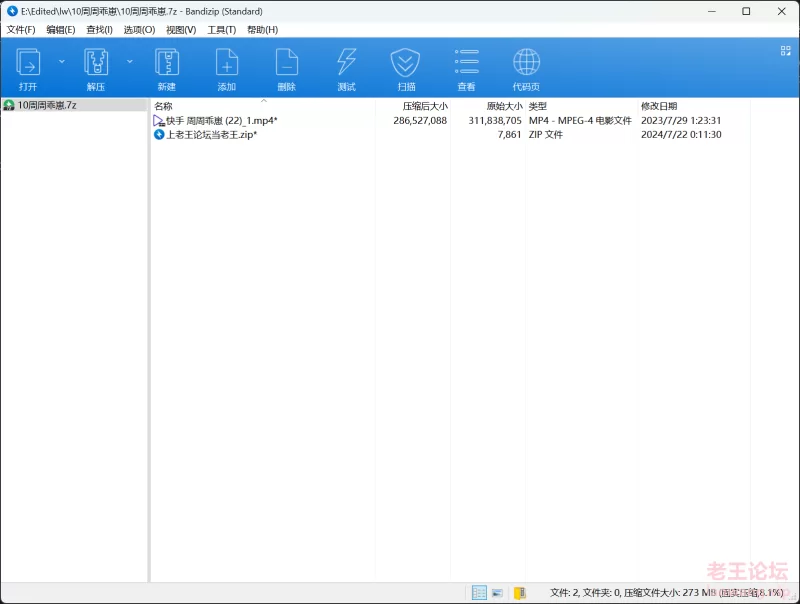Screen dimensions: 800x604
Task: Switch to details list view in status bar
Action: click(x=479, y=592)
